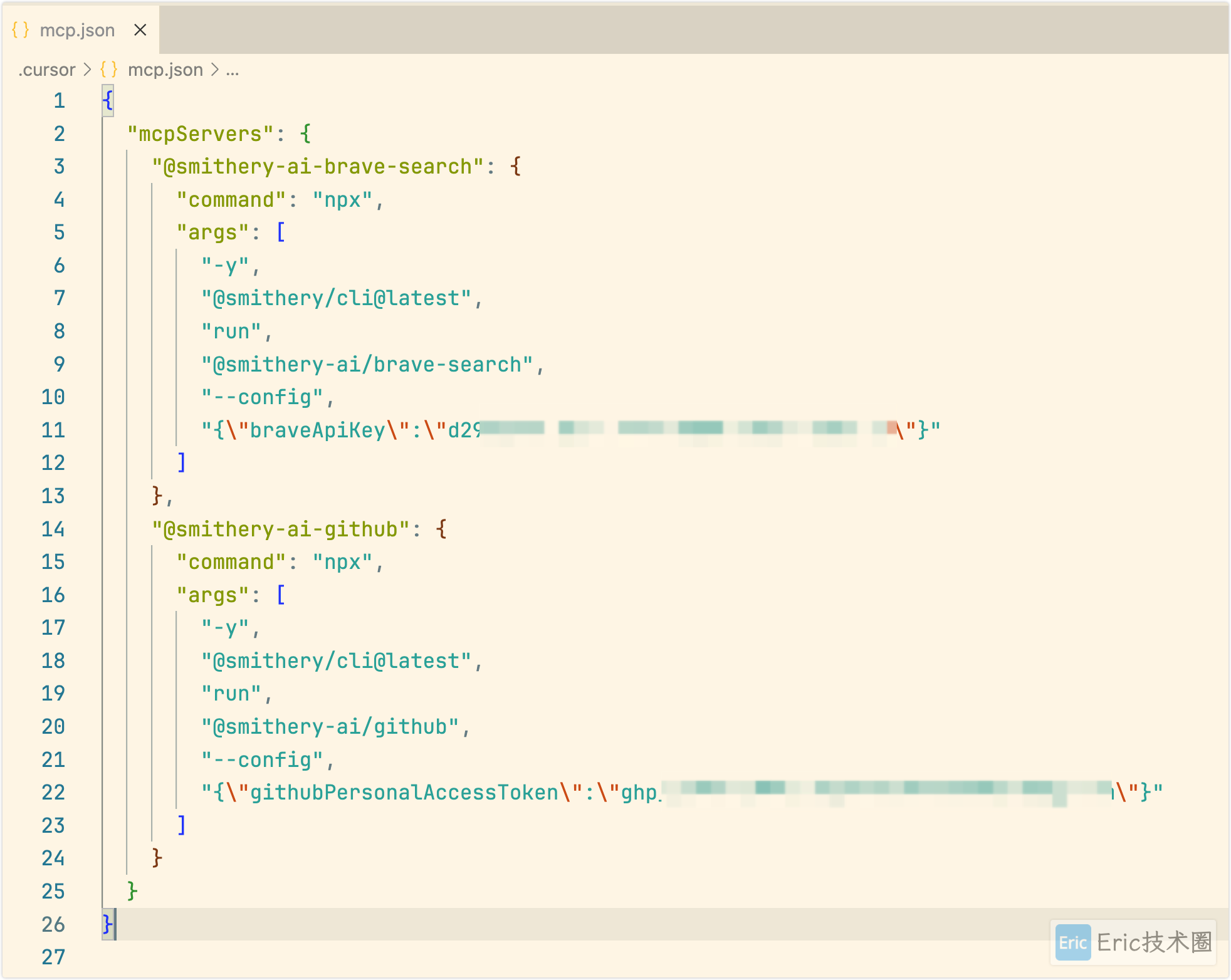Click final closing brace on line 26
Screen dimensions: 1231x980
point(108,925)
